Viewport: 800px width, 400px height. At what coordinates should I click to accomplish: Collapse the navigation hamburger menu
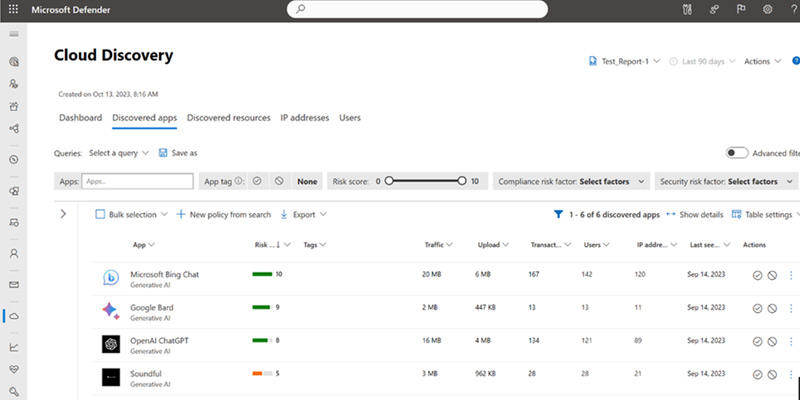click(14, 34)
